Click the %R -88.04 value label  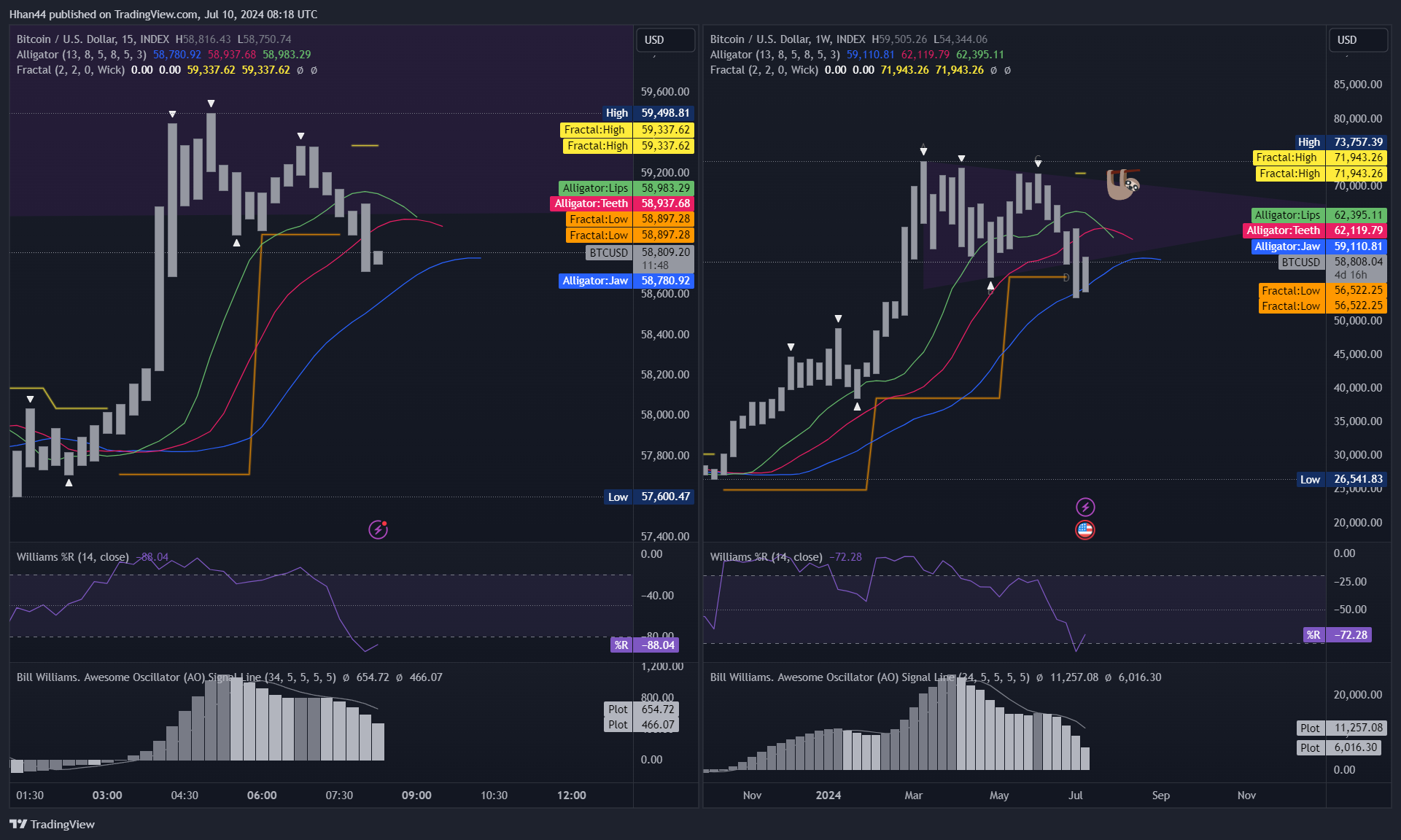coord(645,645)
